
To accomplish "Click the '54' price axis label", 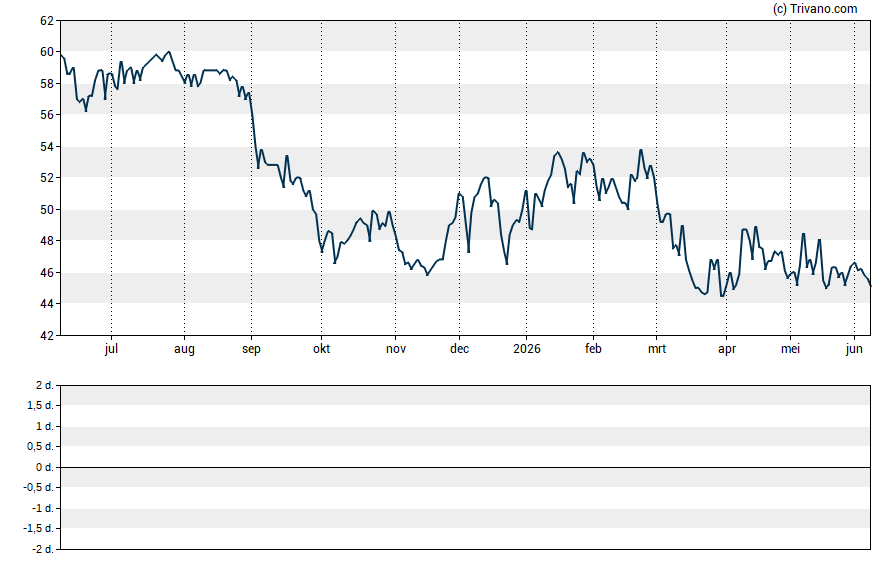I will 47,147.
